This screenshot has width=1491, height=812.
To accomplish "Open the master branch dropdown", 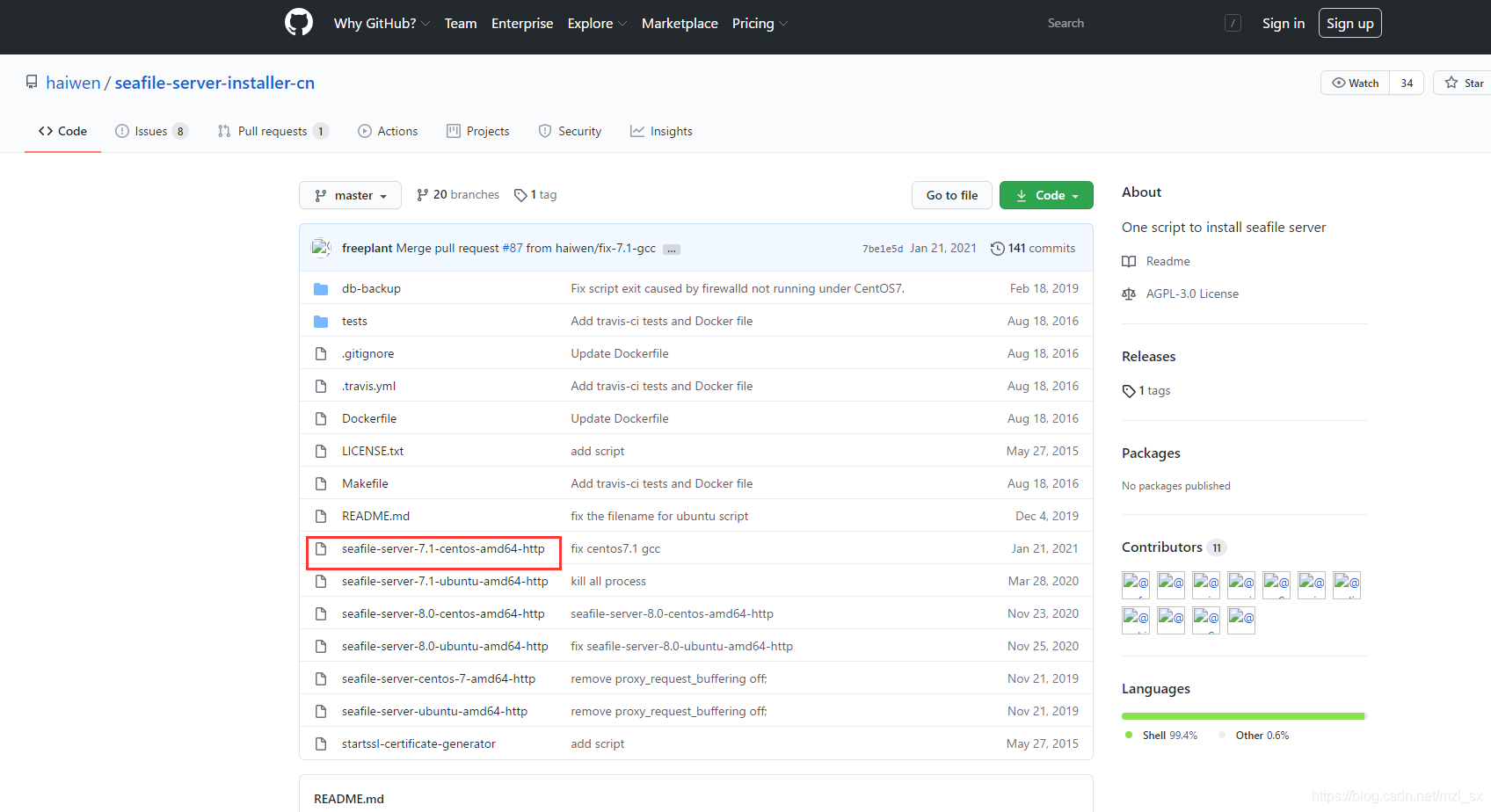I will coord(350,195).
